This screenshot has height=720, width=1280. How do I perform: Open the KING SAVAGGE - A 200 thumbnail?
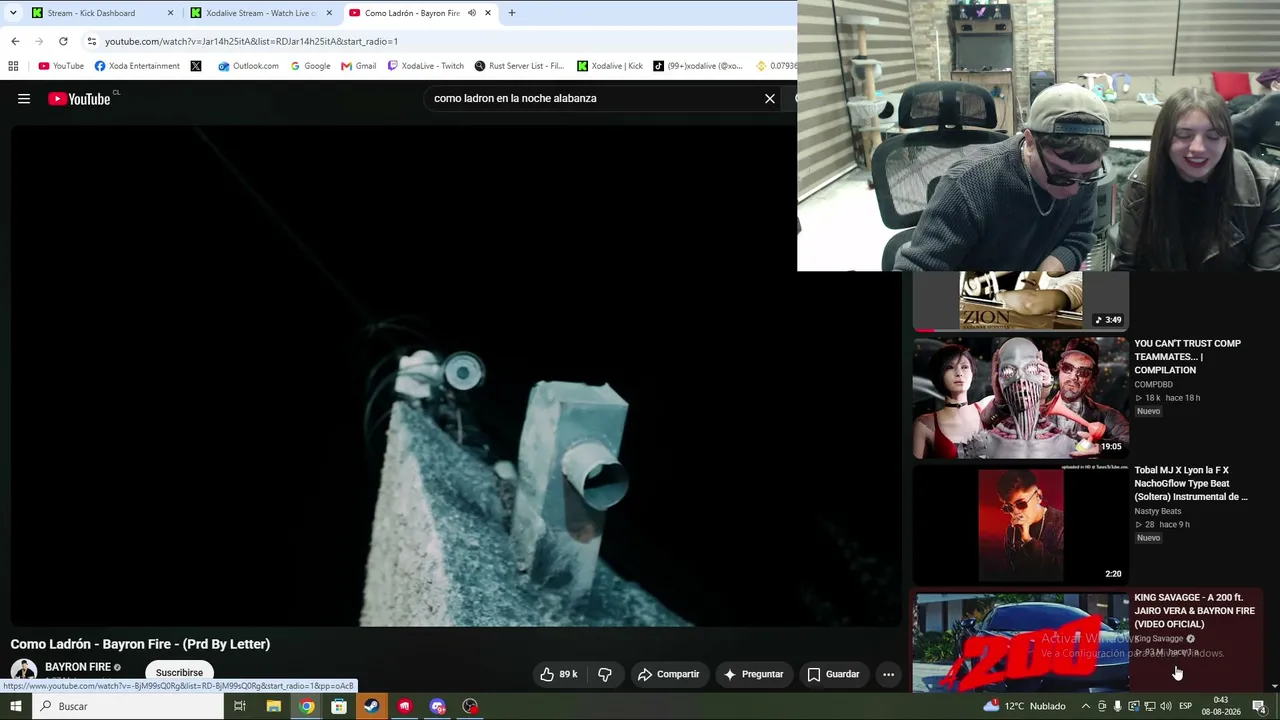(1020, 641)
